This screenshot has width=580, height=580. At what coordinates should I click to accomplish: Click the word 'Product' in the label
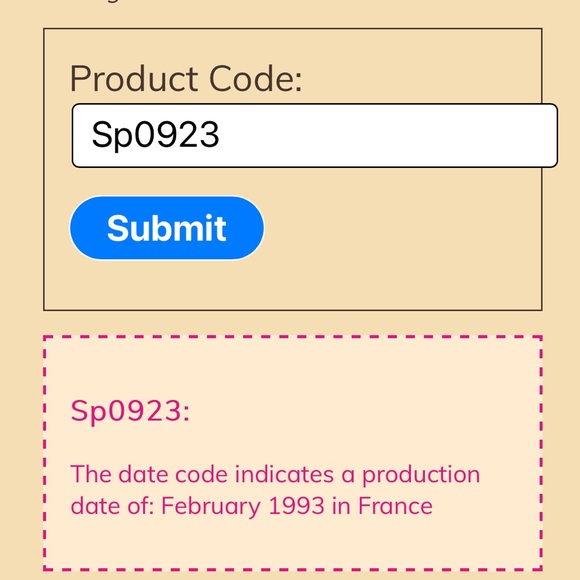134,78
